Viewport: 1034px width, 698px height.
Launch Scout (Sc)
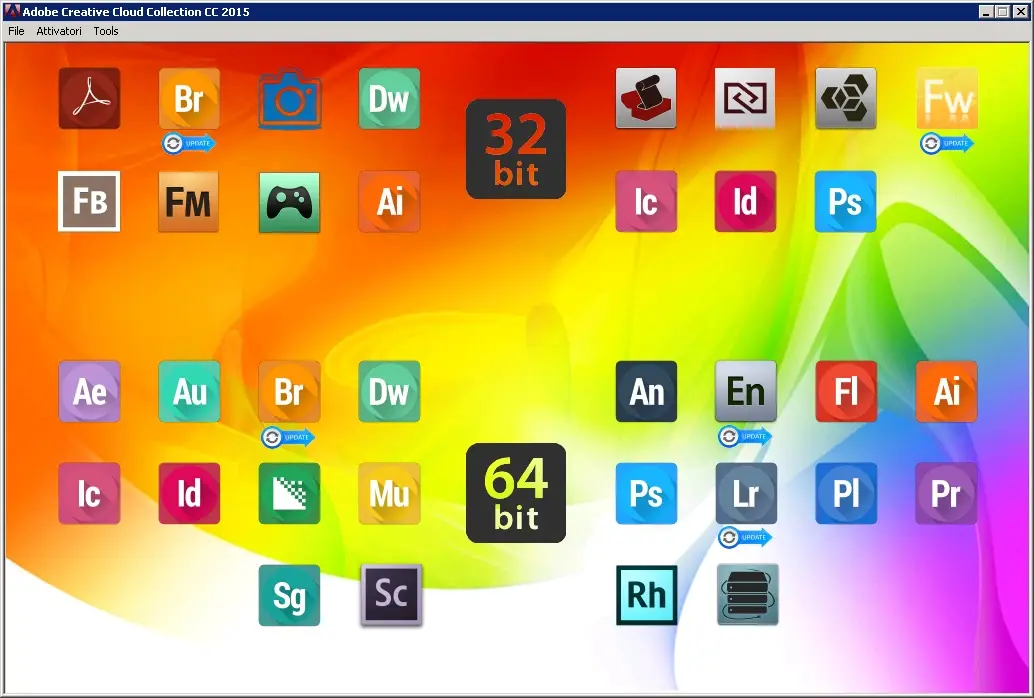click(391, 595)
